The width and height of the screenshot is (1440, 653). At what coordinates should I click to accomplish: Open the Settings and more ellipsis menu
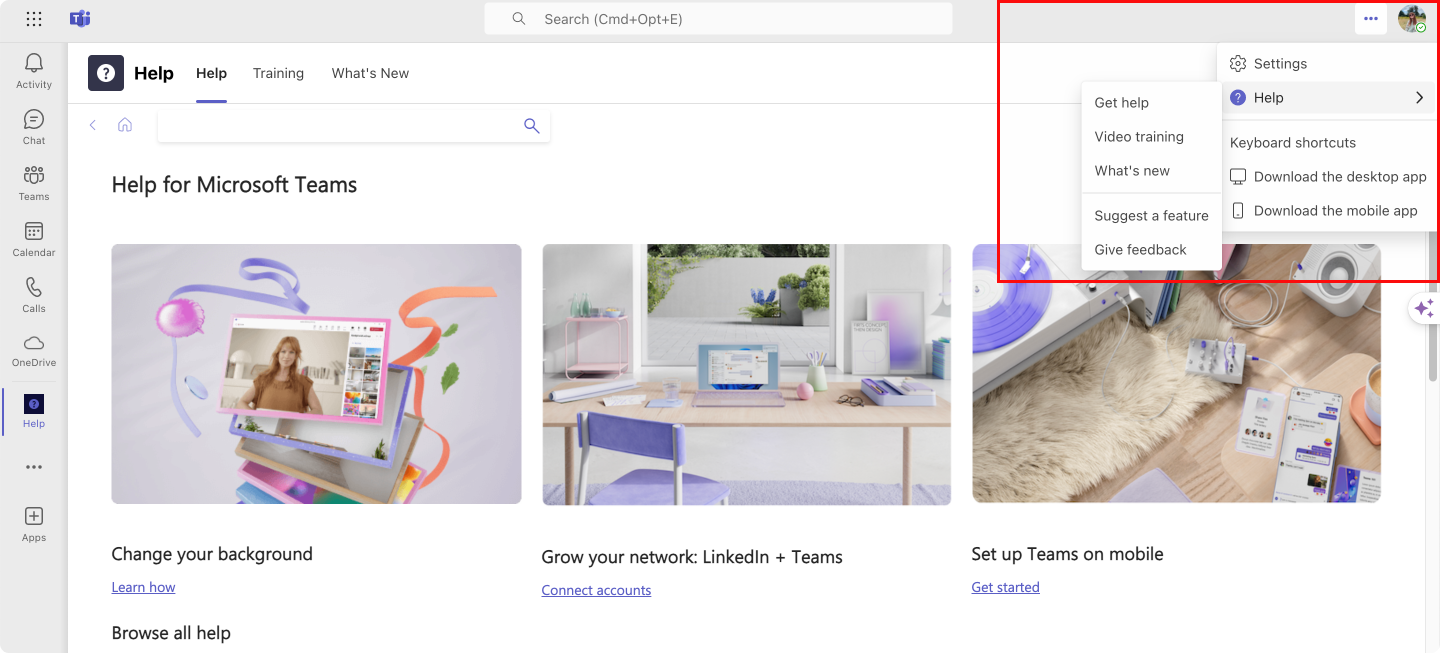point(1371,19)
